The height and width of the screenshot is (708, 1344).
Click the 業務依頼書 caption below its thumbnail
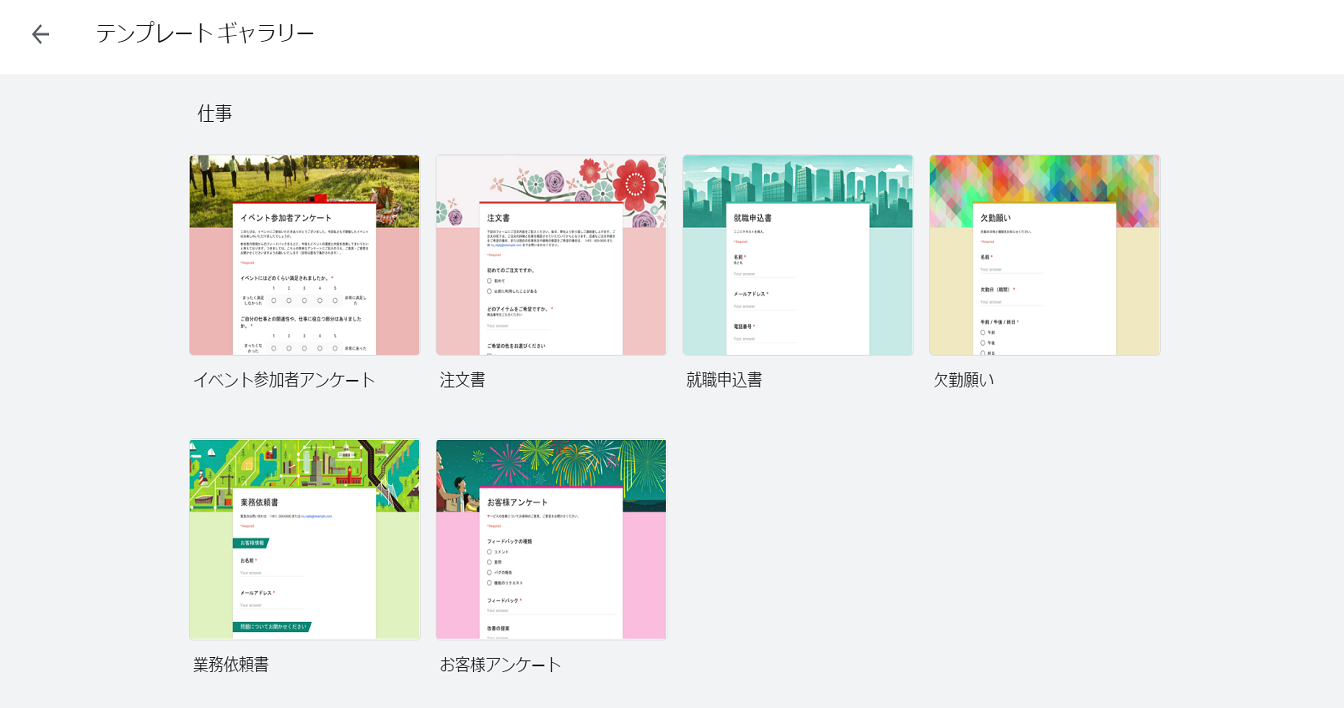pos(231,665)
